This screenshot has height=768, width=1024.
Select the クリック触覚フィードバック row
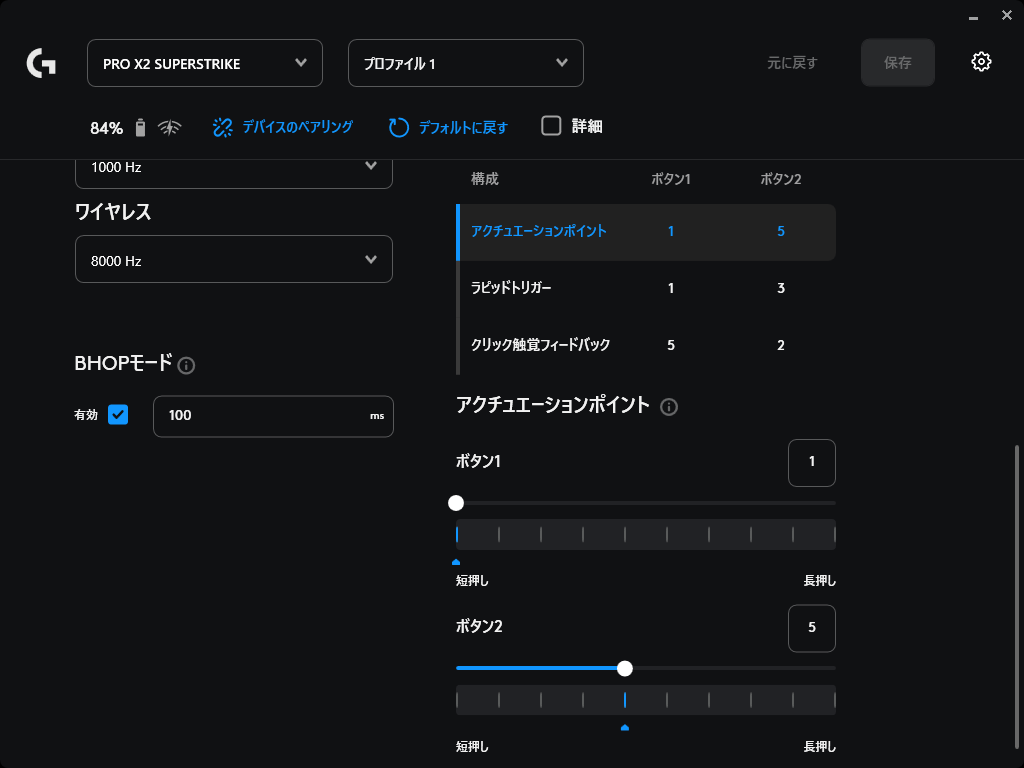[645, 345]
